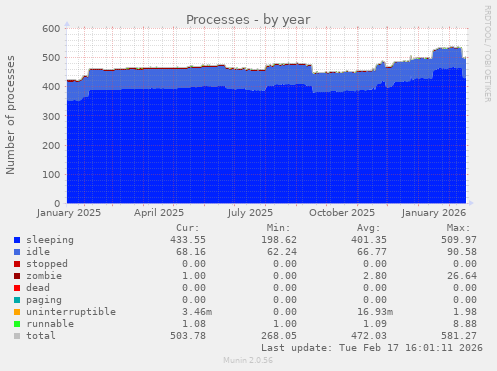Click the paging legend color swatch
The height and width of the screenshot is (371, 497).
click(17, 300)
